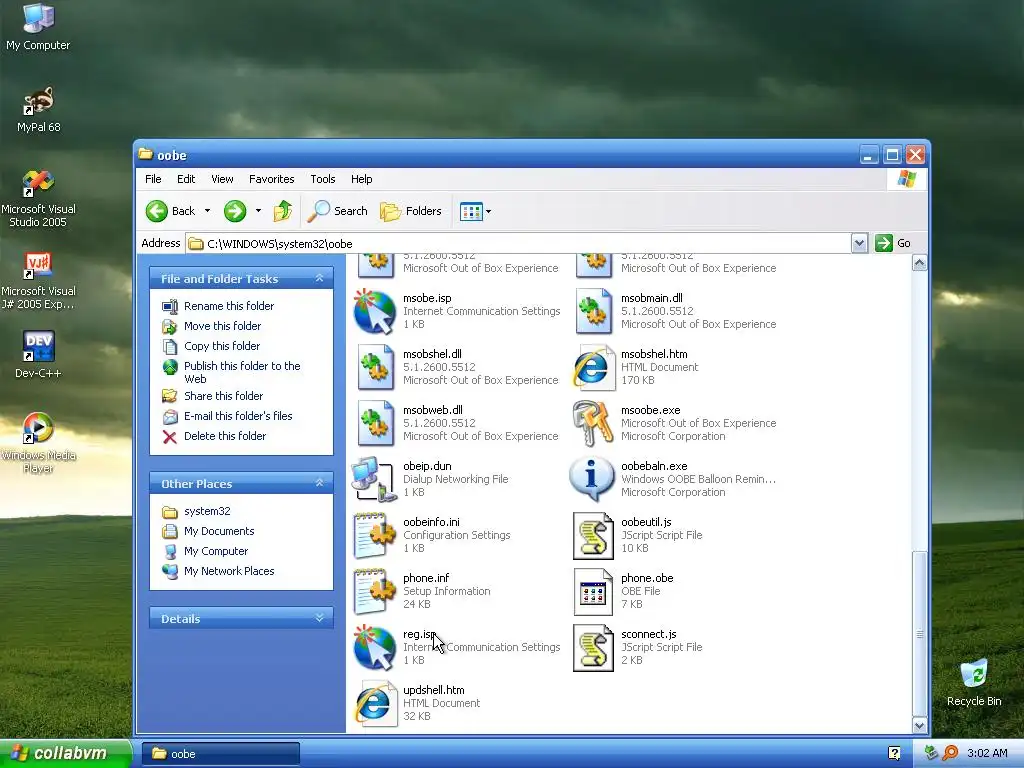The height and width of the screenshot is (768, 1024).
Task: Select My Computer desktop icon
Action: click(39, 27)
